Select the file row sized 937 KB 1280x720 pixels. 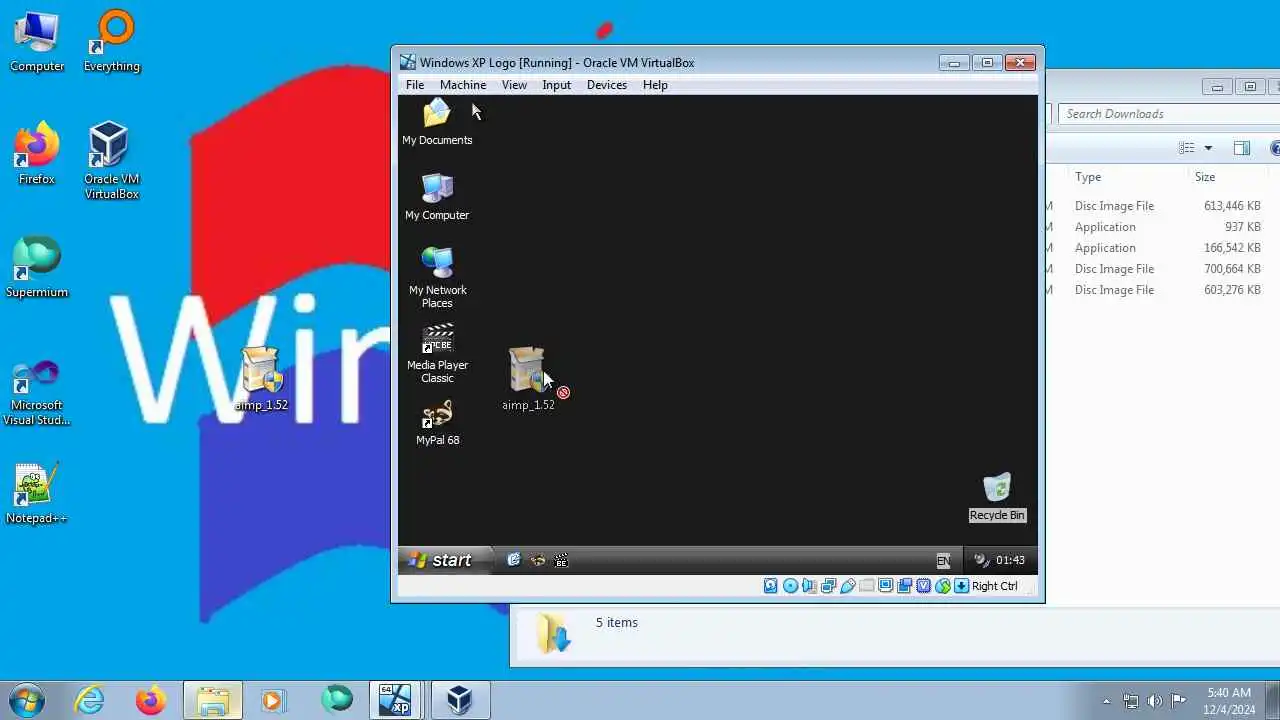(x=1163, y=227)
